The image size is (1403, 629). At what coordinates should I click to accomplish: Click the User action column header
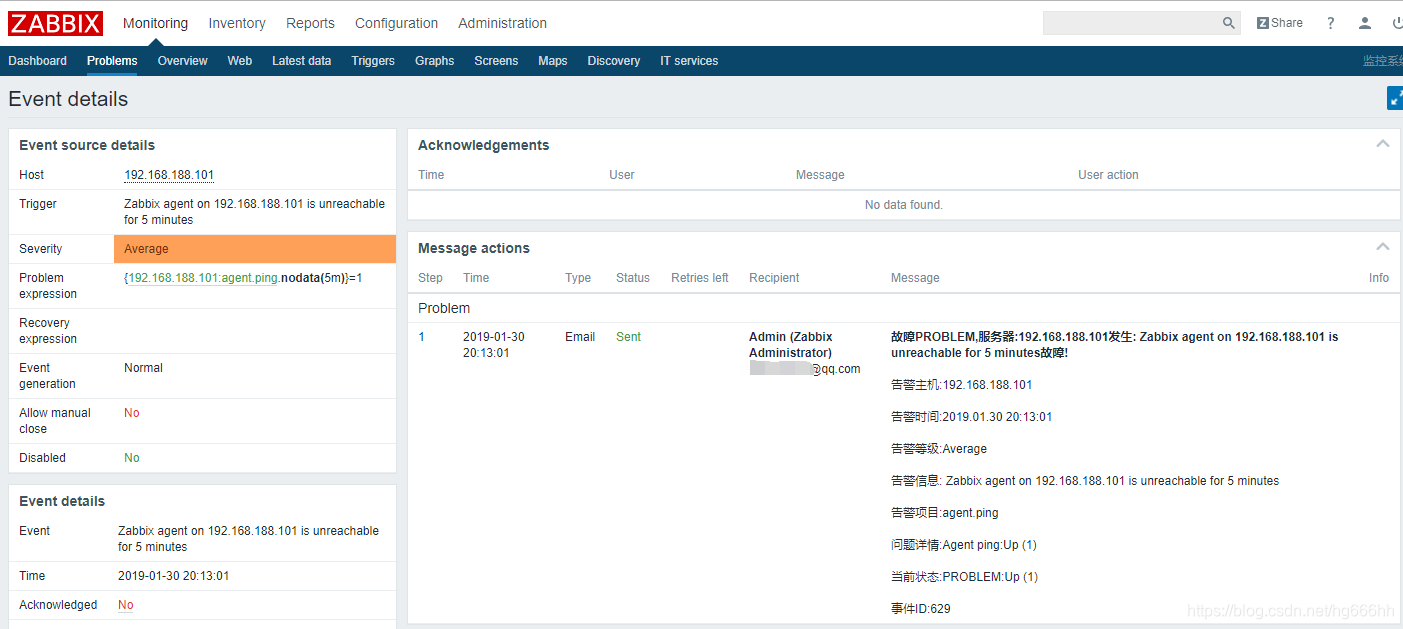1108,175
